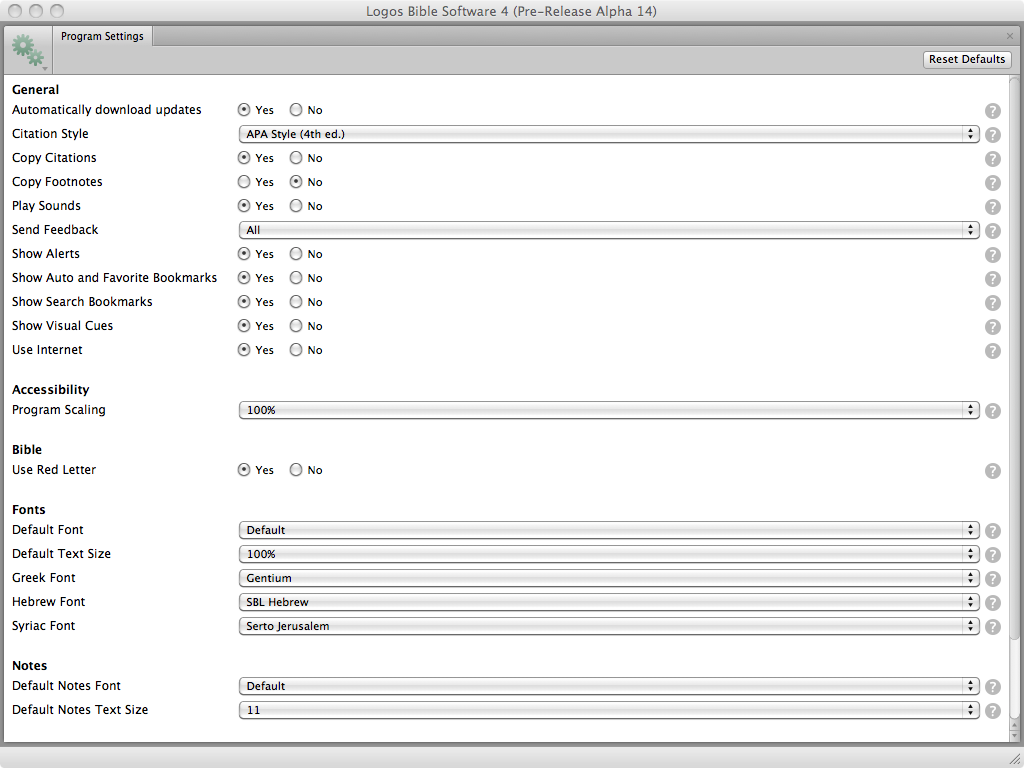
Task: Open the Greek Font dropdown showing Gentium
Action: 609,578
